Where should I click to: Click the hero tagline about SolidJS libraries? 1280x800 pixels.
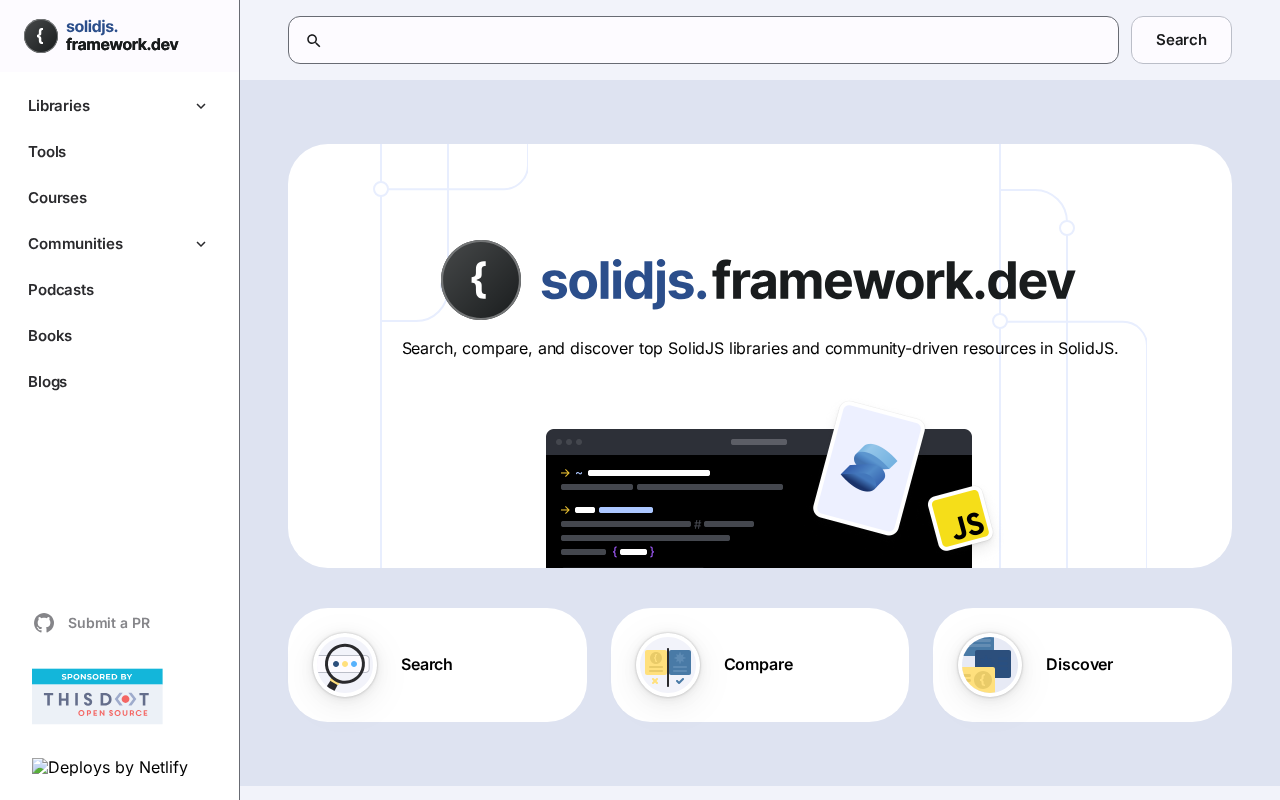coord(760,348)
